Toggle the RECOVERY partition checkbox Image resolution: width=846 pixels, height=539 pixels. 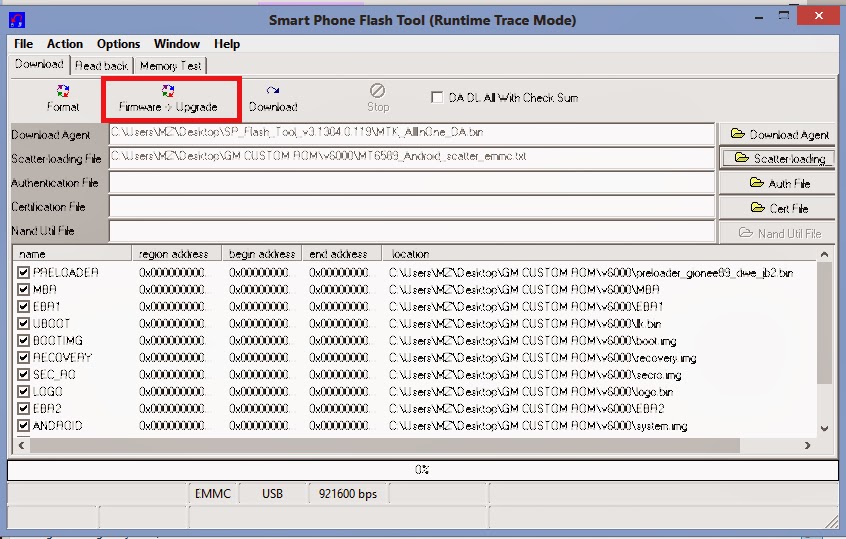(x=24, y=358)
